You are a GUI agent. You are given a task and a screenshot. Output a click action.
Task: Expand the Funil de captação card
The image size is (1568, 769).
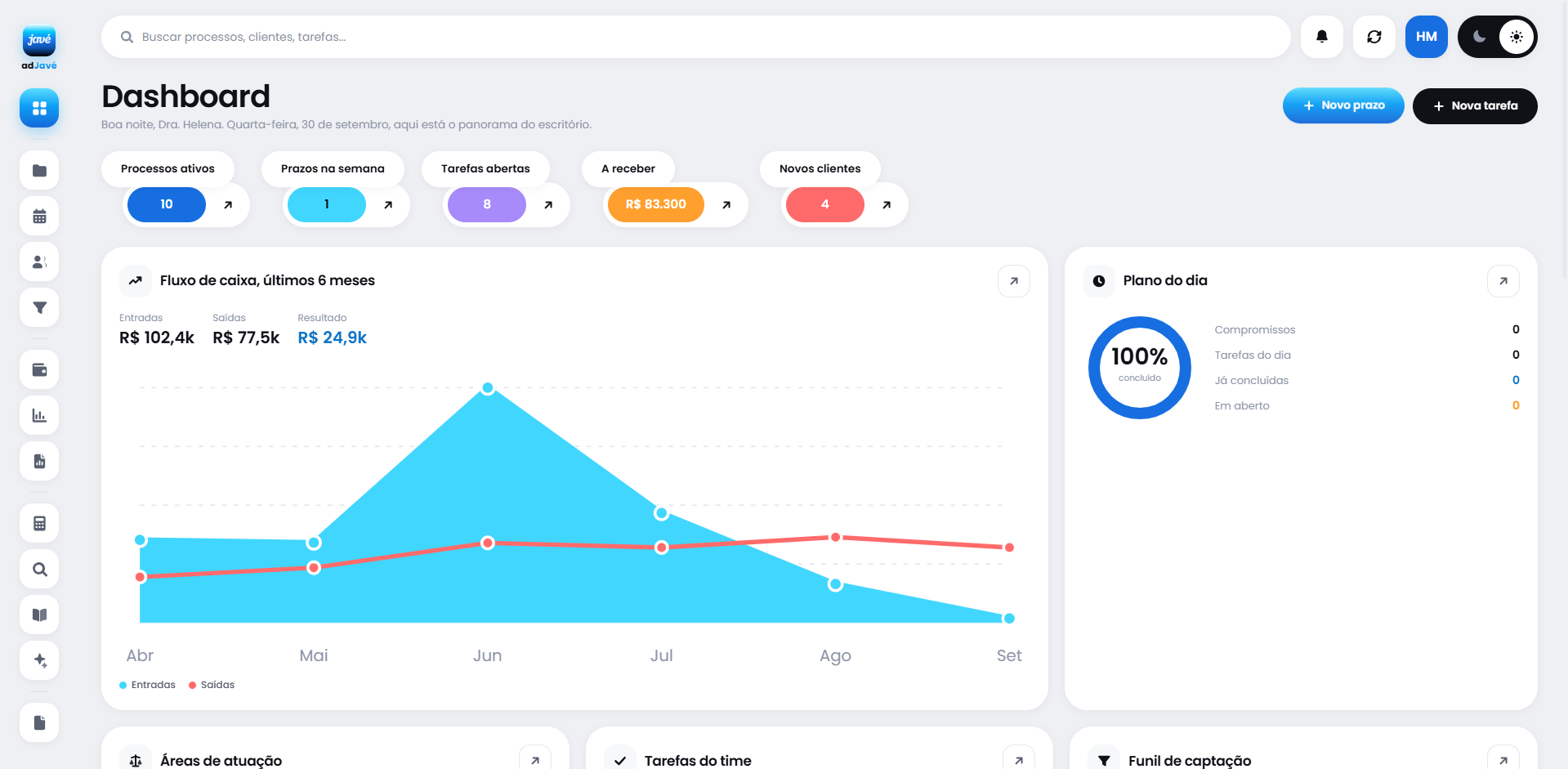[1503, 760]
